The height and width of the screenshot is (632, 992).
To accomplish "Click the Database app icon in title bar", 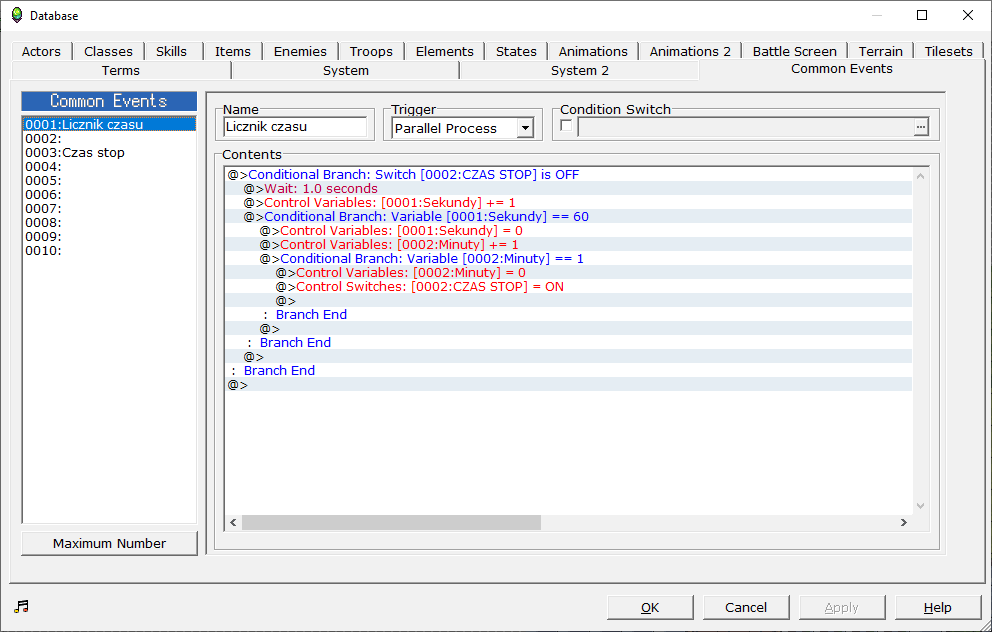I will pyautogui.click(x=16, y=15).
